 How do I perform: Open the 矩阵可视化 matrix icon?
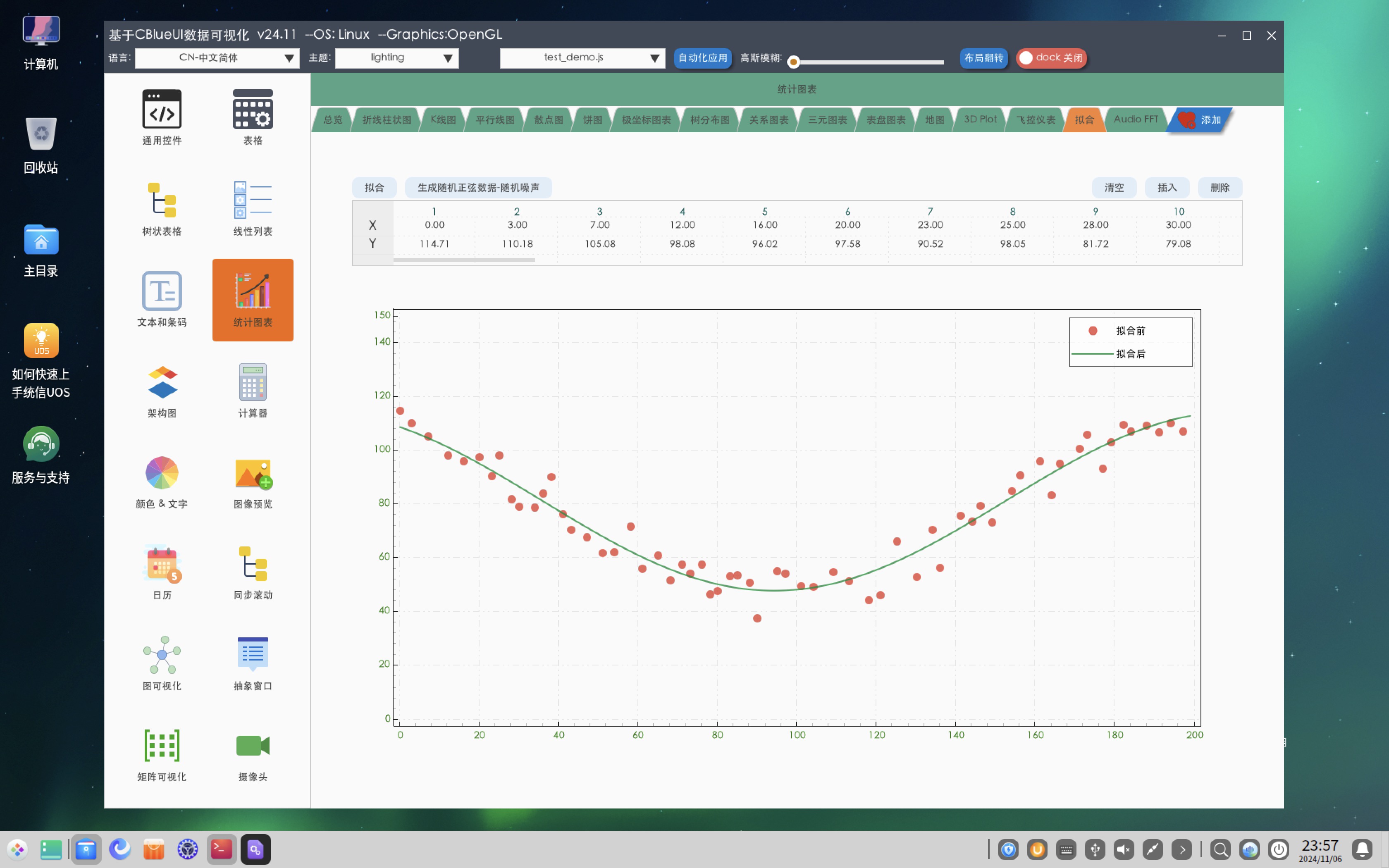(161, 746)
